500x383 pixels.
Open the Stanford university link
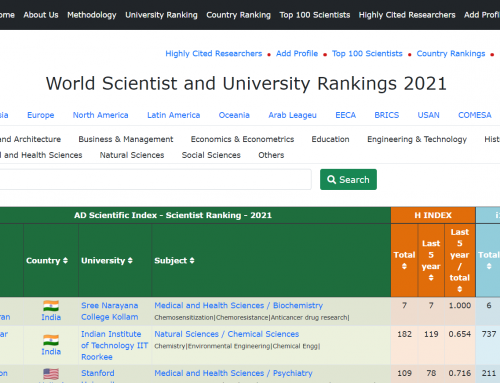tap(98, 373)
